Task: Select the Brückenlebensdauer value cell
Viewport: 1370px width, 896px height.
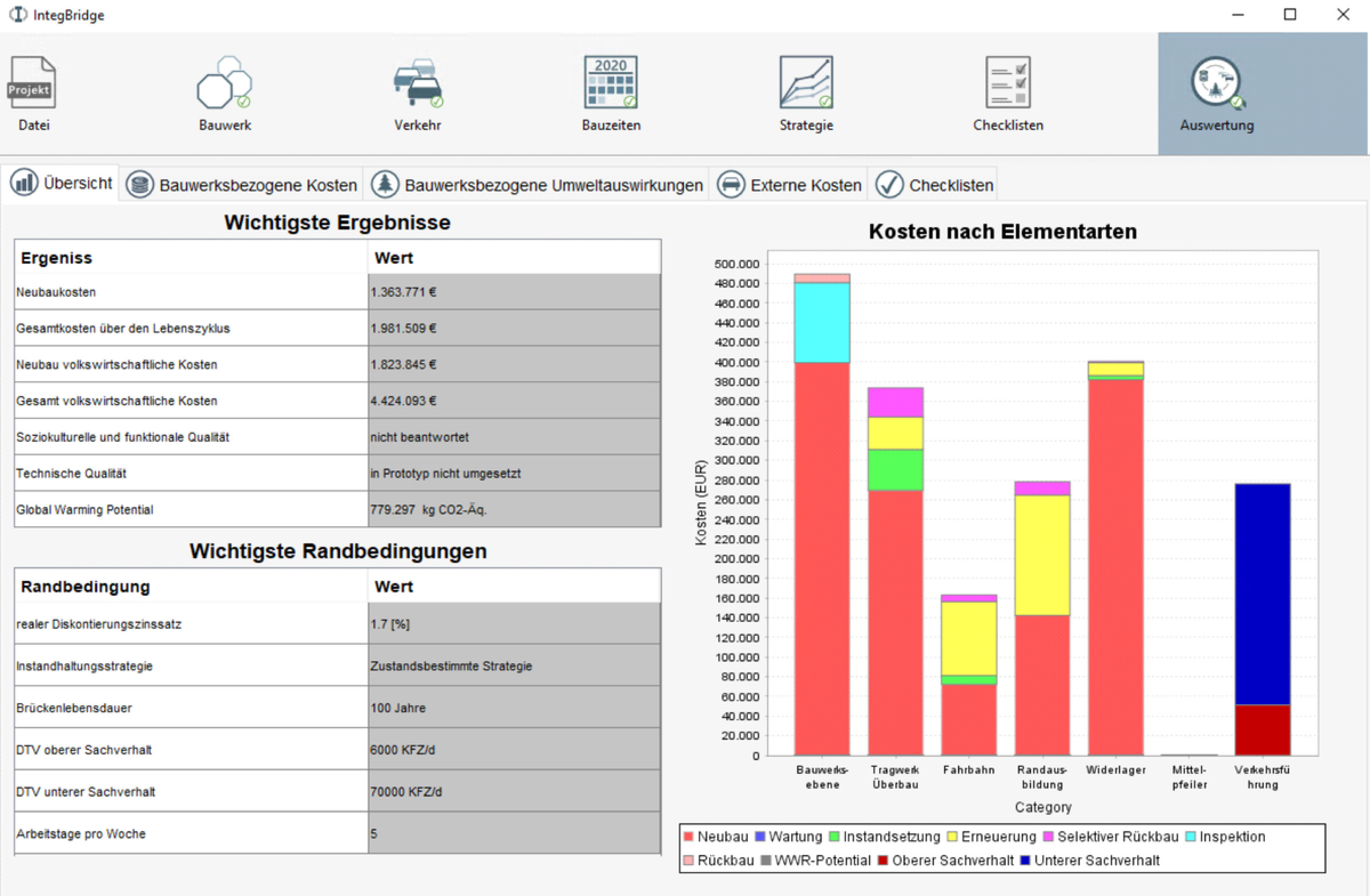Action: pyautogui.click(x=513, y=707)
